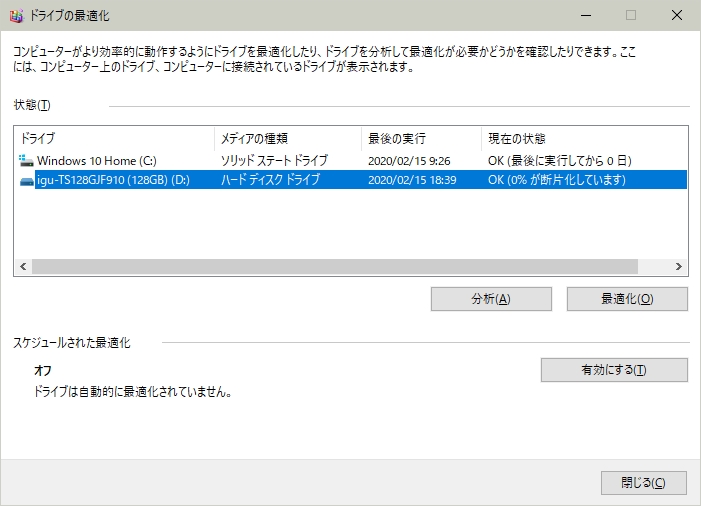Click the 最適化(O) optimize button
Screen dimensions: 701x506
point(627,299)
